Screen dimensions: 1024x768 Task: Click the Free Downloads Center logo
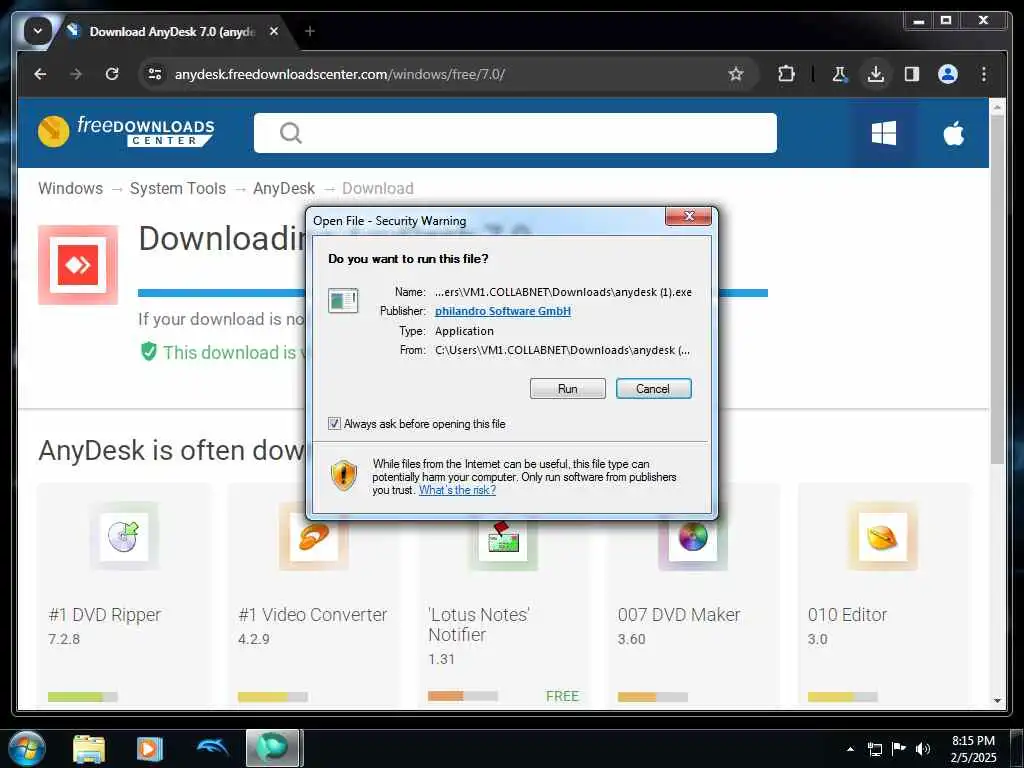(x=126, y=132)
